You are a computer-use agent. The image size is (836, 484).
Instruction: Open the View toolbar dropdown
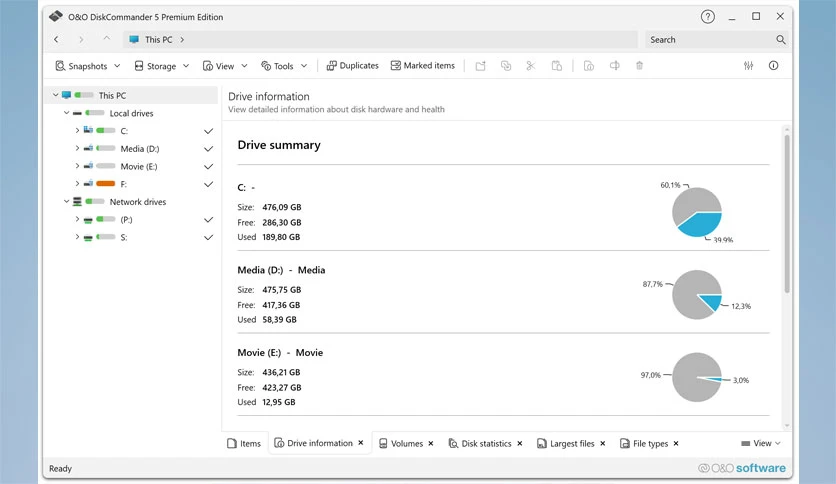tap(225, 66)
